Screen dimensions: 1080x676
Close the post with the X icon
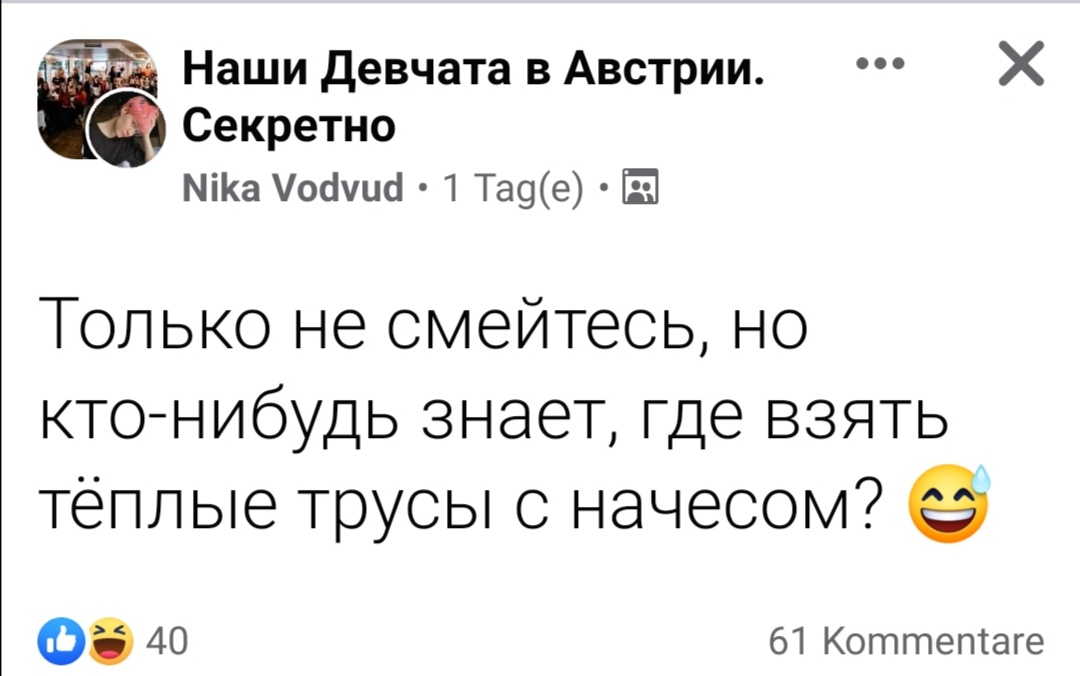click(1021, 66)
